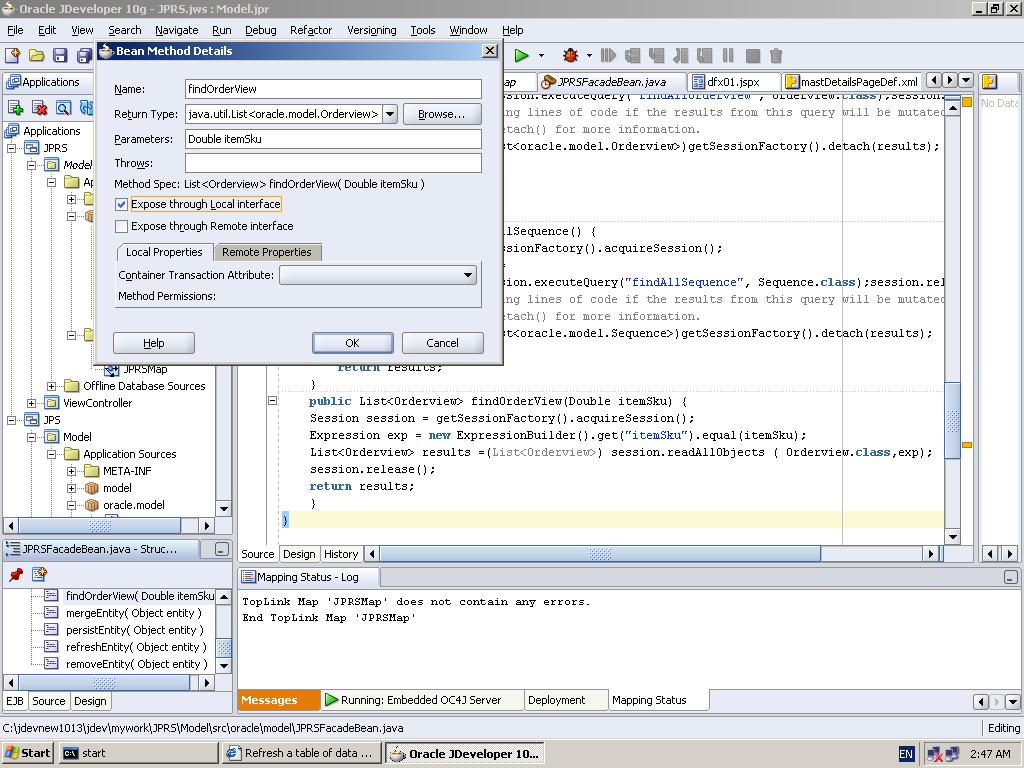Open the Container Transaction Attribute dropdown
Image resolution: width=1024 pixels, height=768 pixels.
tap(468, 275)
